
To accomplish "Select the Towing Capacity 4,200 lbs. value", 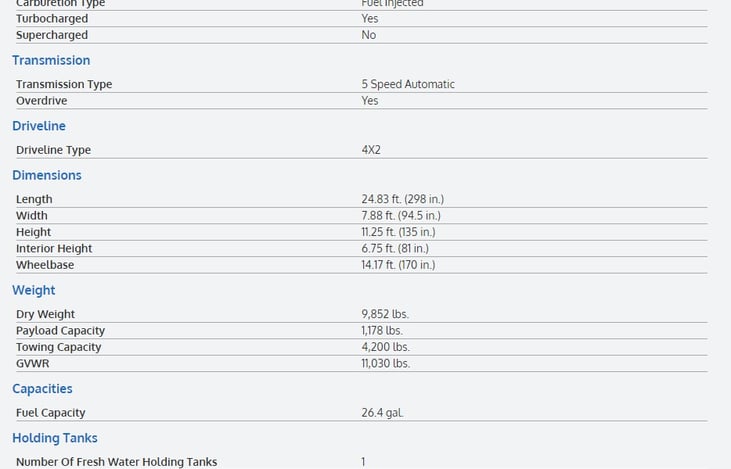I will pos(386,347).
